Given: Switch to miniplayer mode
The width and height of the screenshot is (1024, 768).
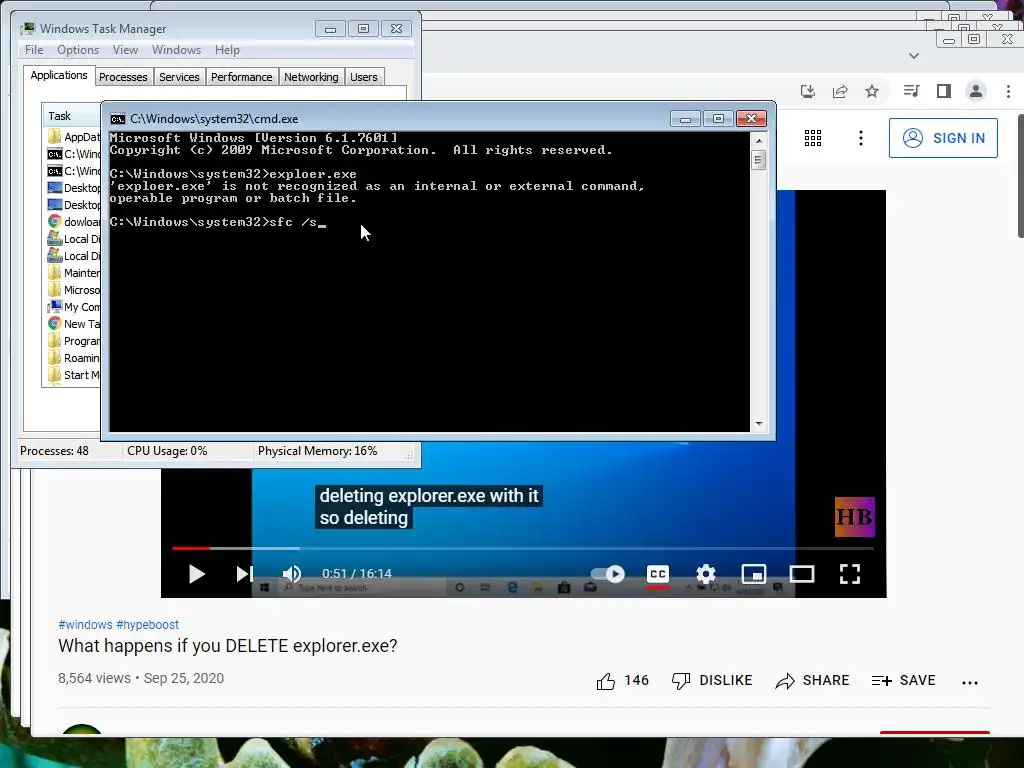Looking at the screenshot, I should pyautogui.click(x=754, y=574).
